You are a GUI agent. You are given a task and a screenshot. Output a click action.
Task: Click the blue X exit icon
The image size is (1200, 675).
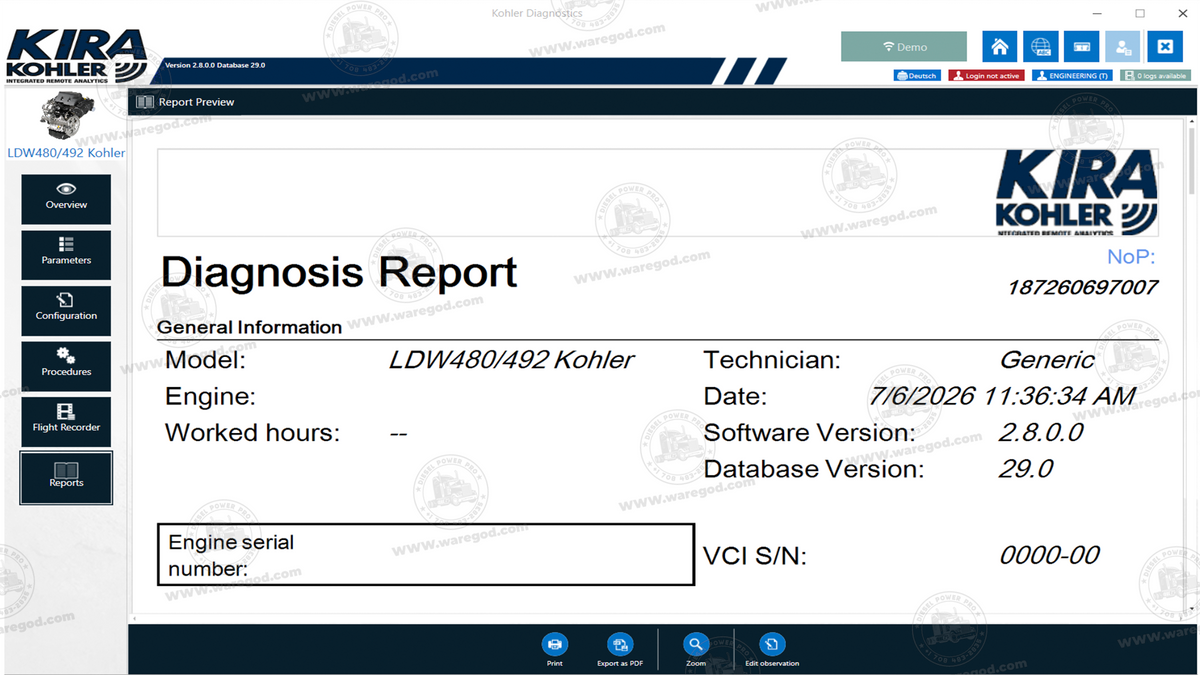(1164, 47)
